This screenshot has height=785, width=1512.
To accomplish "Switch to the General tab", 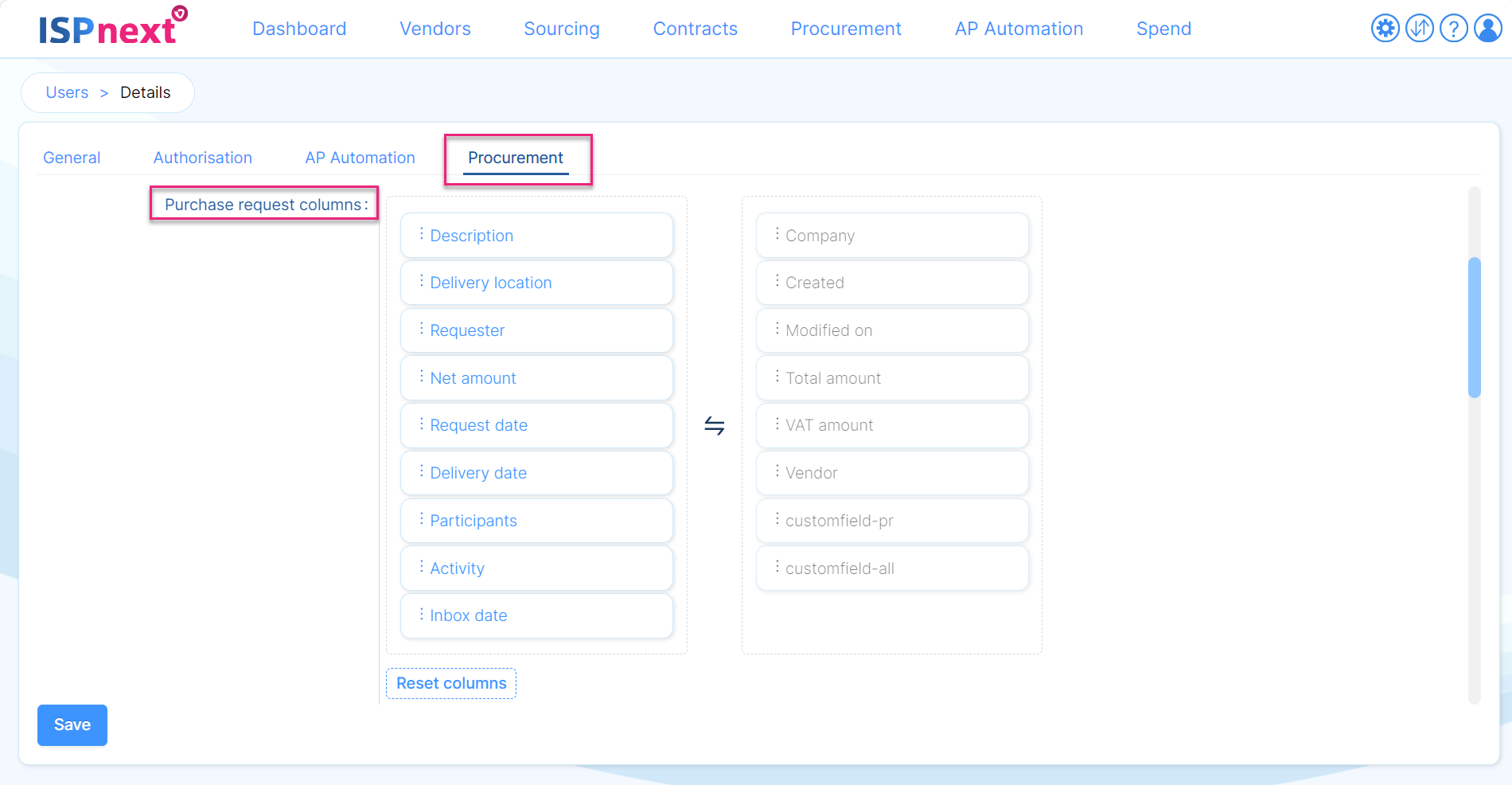I will click(72, 158).
